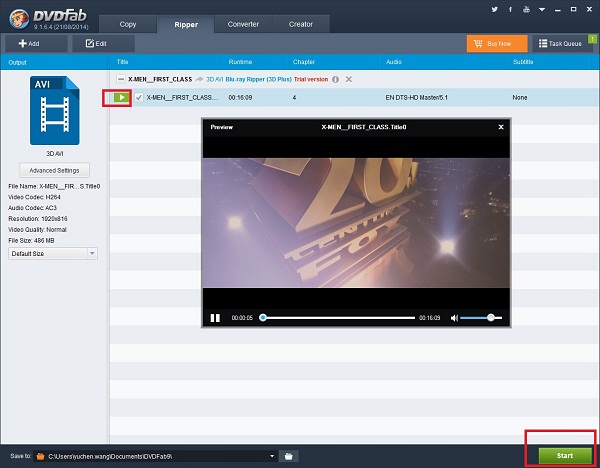Click the preview volume slider
Screen dimensions: 600x468
[x=481, y=318]
